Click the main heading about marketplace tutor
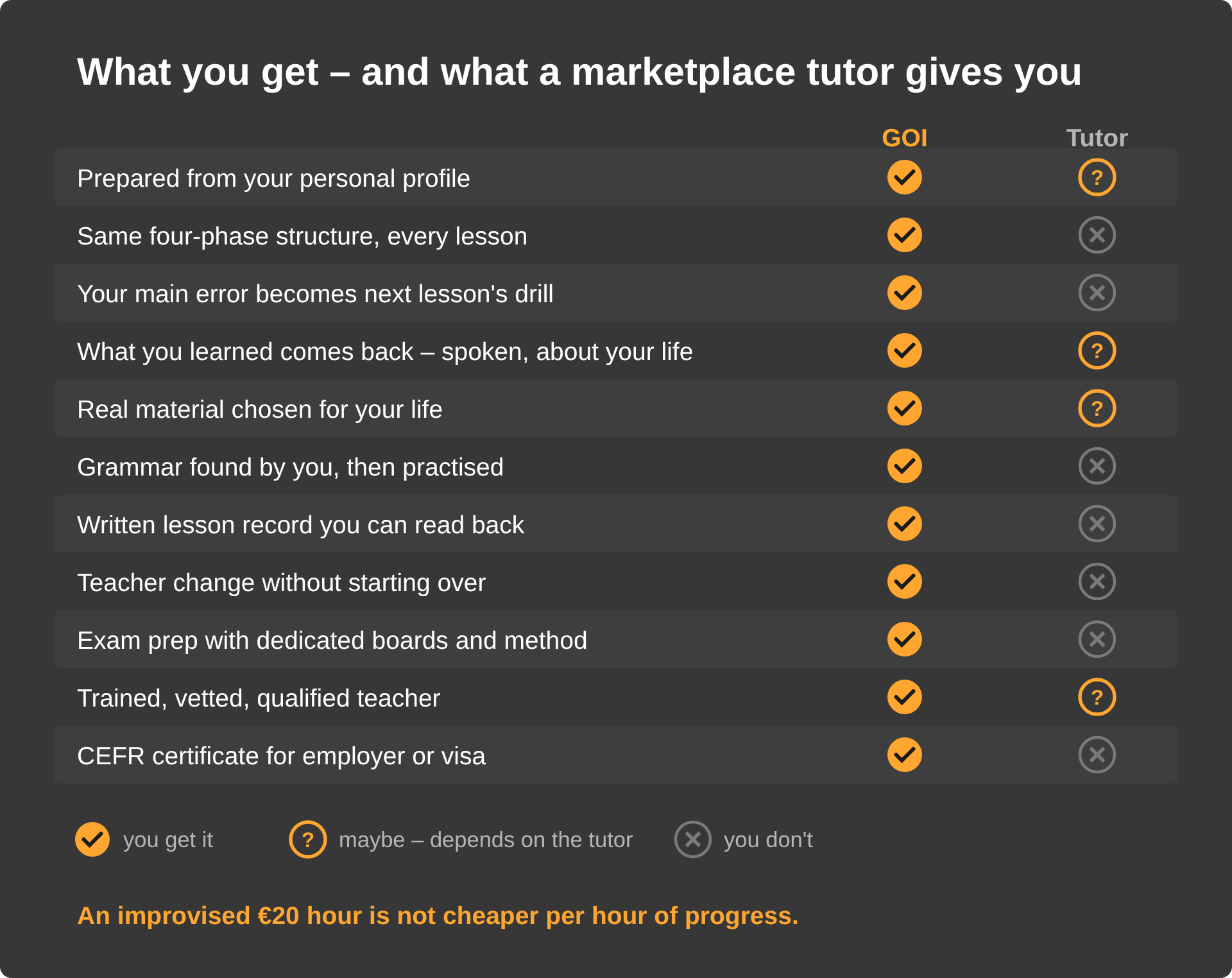1232x978 pixels. [x=579, y=72]
